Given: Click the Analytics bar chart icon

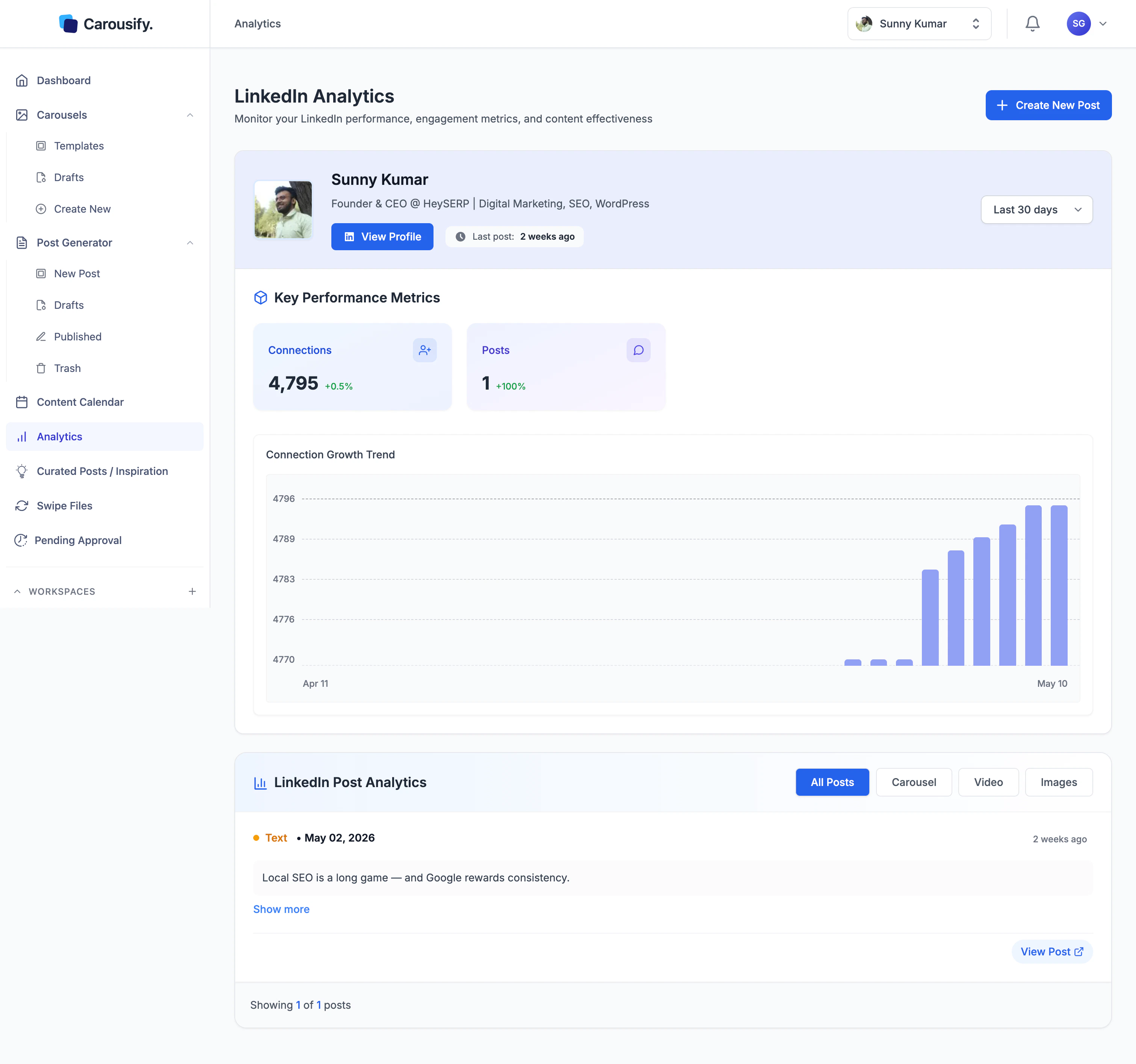Looking at the screenshot, I should click(x=22, y=437).
